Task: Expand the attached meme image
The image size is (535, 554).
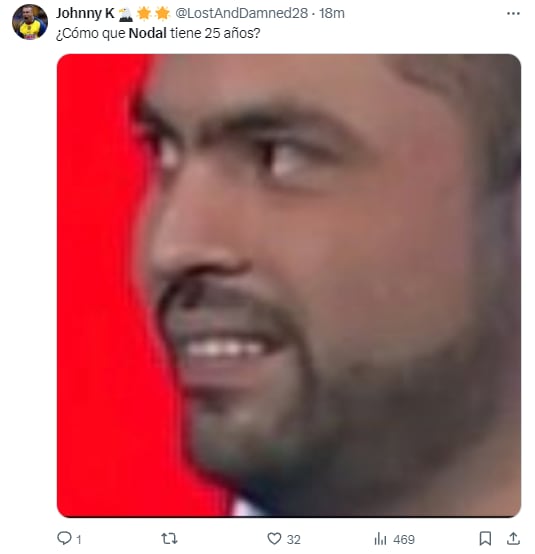Action: [289, 285]
